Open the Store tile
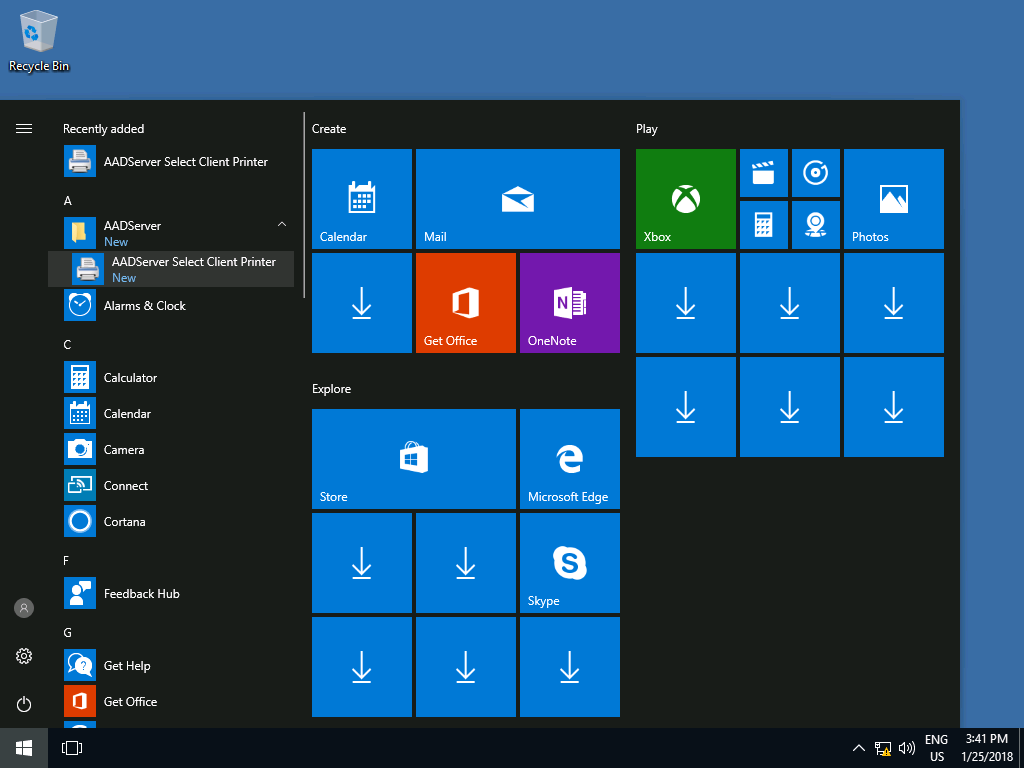 [413, 459]
